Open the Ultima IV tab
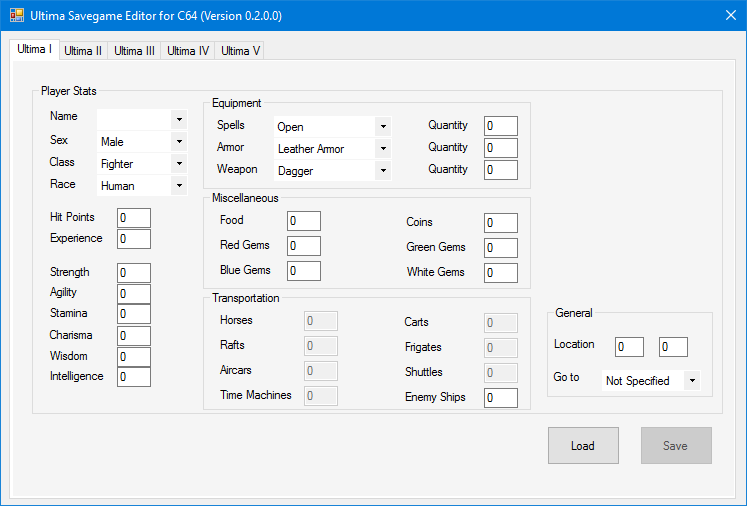Viewport: 747px width, 506px height. click(188, 51)
